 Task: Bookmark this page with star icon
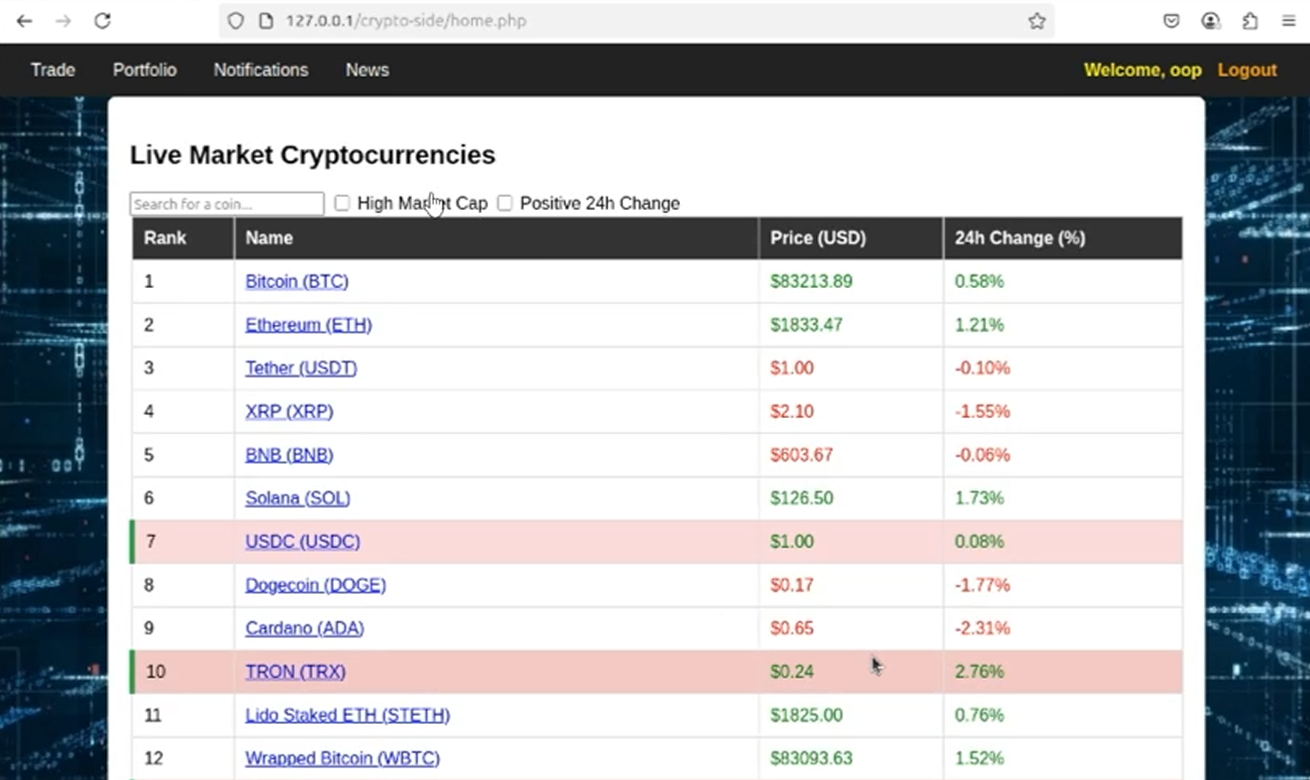point(1037,21)
